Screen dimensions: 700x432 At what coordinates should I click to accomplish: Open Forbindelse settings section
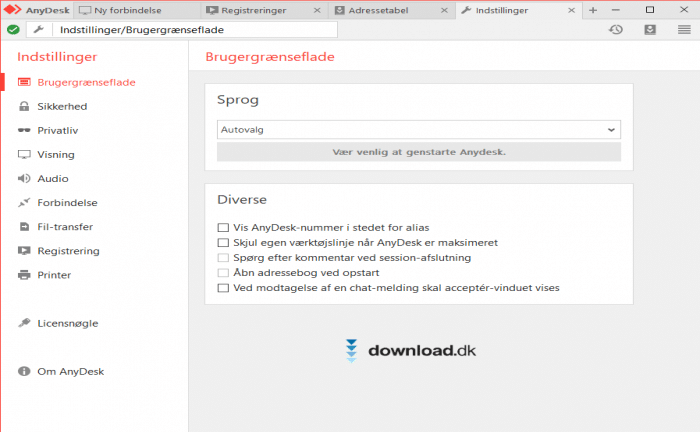click(67, 203)
